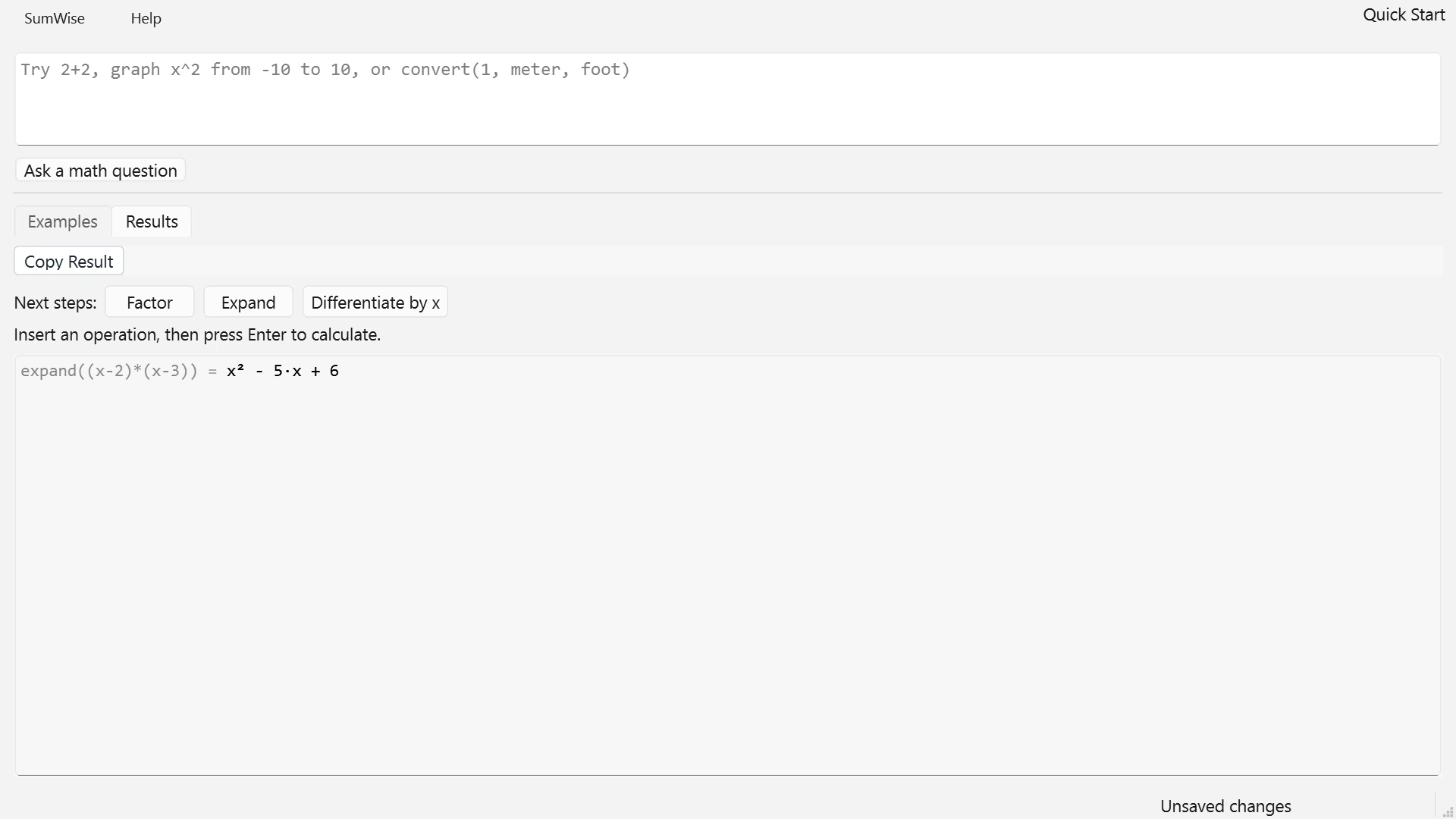
Task: Choose Differentiate by x
Action: pyautogui.click(x=375, y=303)
